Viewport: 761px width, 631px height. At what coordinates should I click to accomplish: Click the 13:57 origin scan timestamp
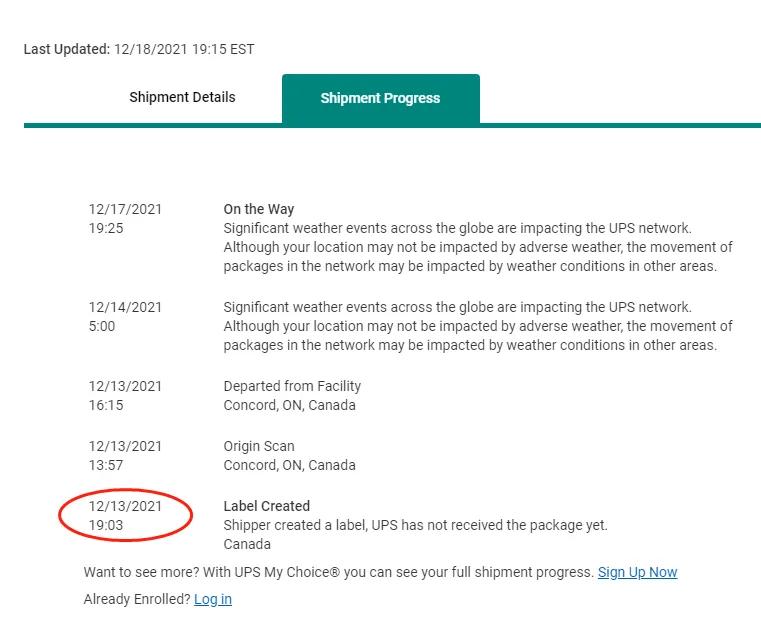coord(106,465)
